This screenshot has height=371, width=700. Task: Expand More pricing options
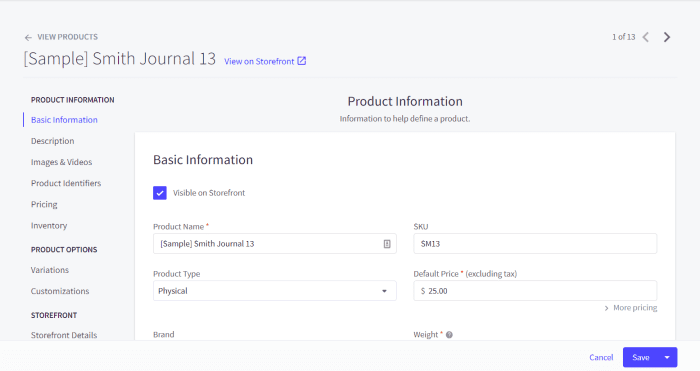[x=631, y=308]
